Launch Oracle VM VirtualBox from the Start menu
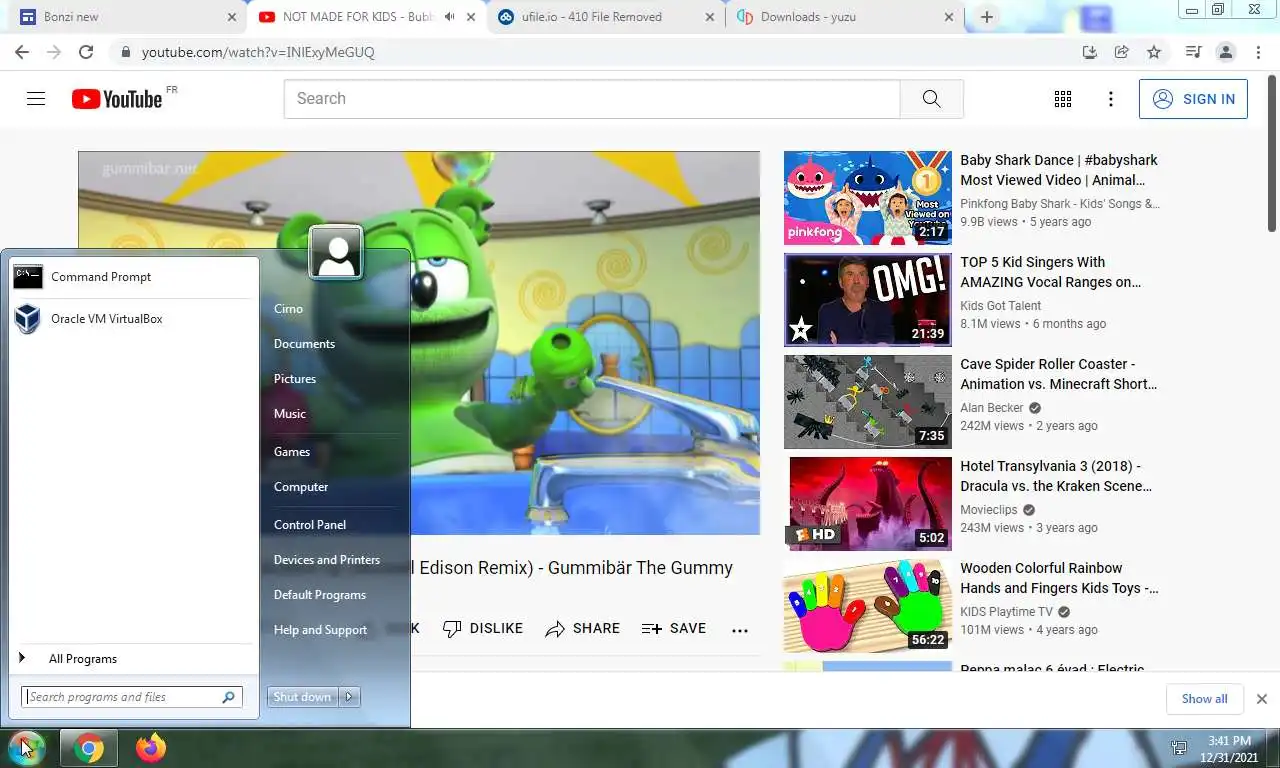Viewport: 1280px width, 768px height. click(130, 319)
